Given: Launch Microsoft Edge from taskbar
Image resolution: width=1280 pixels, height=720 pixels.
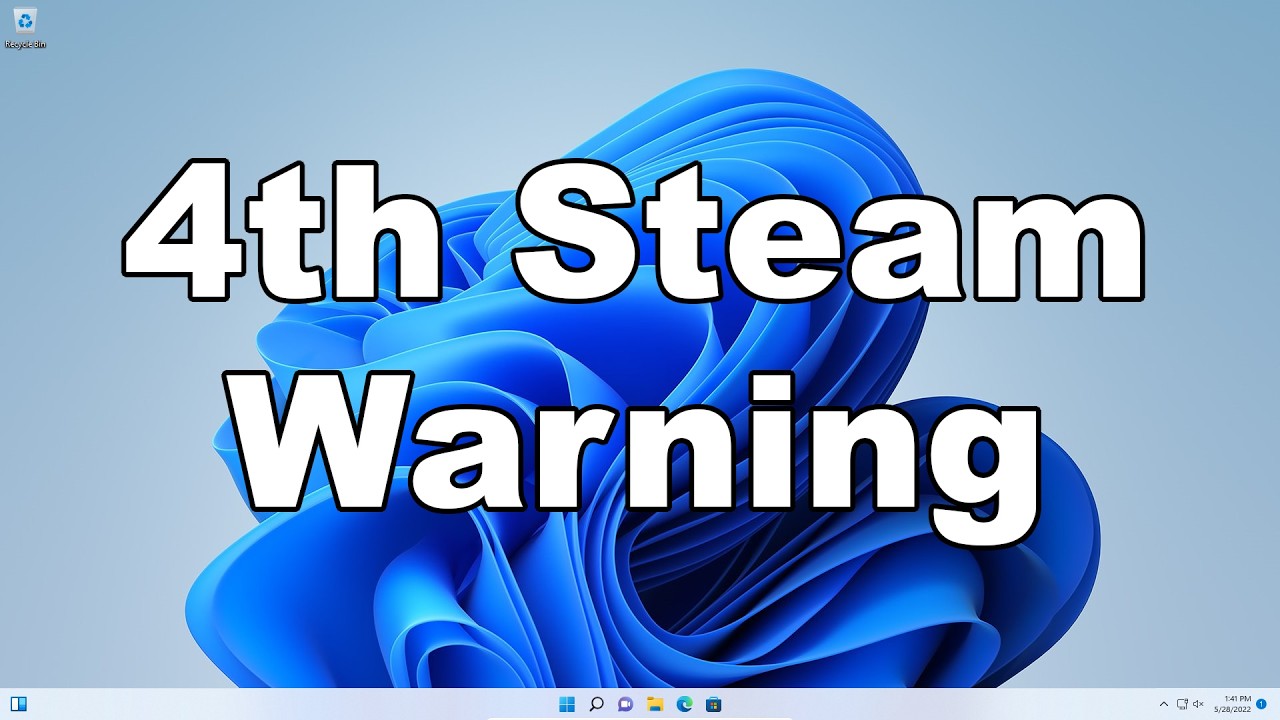Looking at the screenshot, I should click(685, 704).
